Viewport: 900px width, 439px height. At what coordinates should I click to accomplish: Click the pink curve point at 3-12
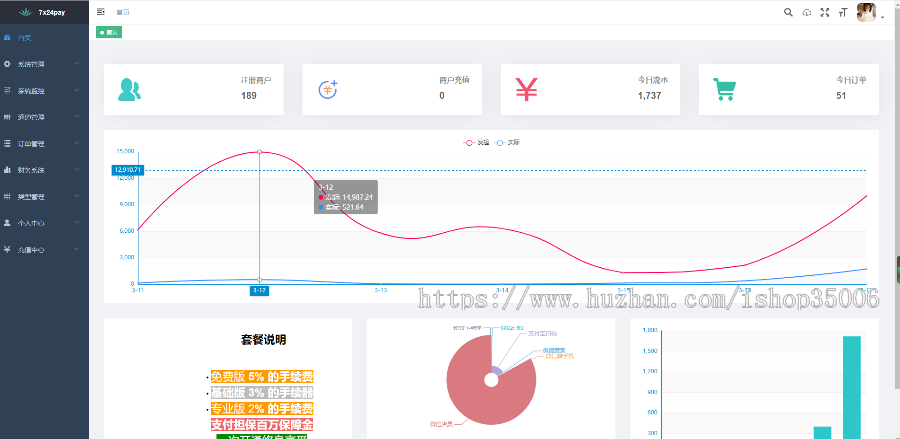click(259, 151)
